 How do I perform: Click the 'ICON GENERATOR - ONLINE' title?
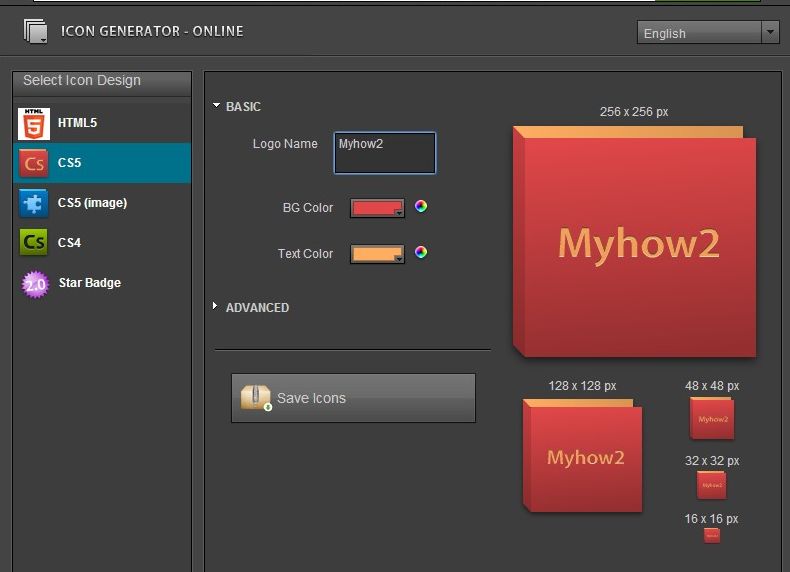click(152, 31)
